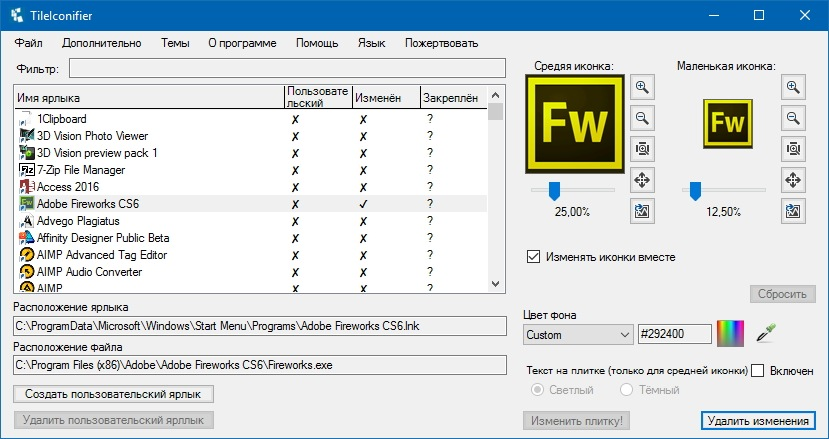Fit the medium icon to tile
829x439 pixels.
(642, 149)
